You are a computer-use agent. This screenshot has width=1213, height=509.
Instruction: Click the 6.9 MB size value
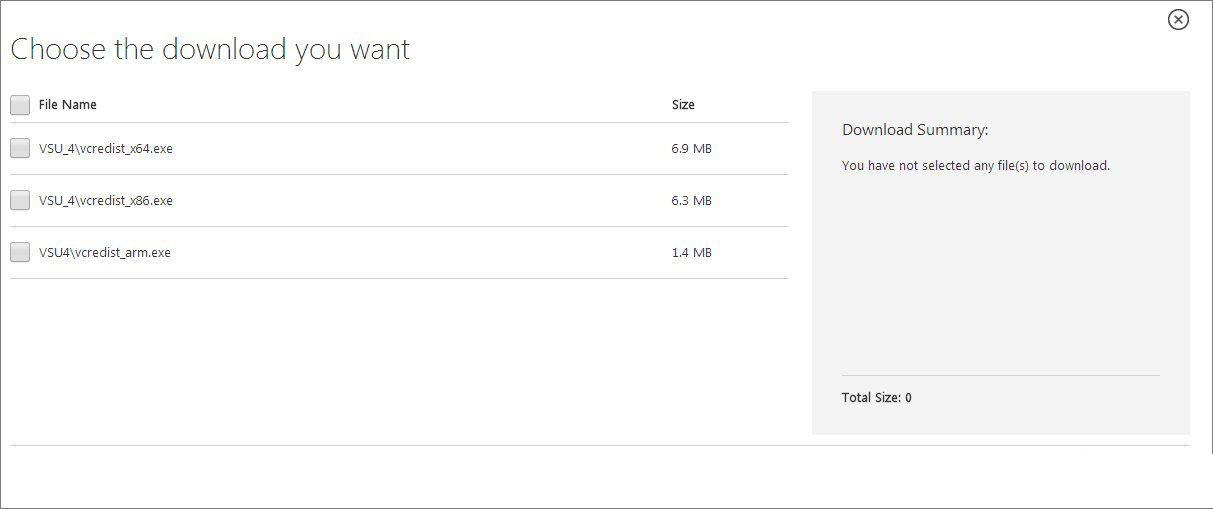[x=692, y=148]
